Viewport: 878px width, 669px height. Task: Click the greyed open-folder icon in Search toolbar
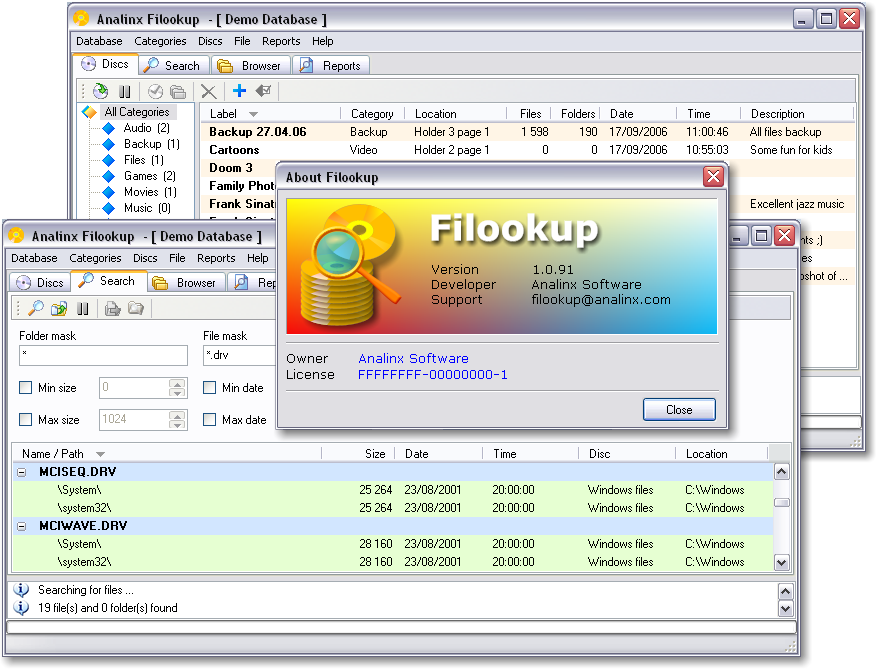point(136,308)
